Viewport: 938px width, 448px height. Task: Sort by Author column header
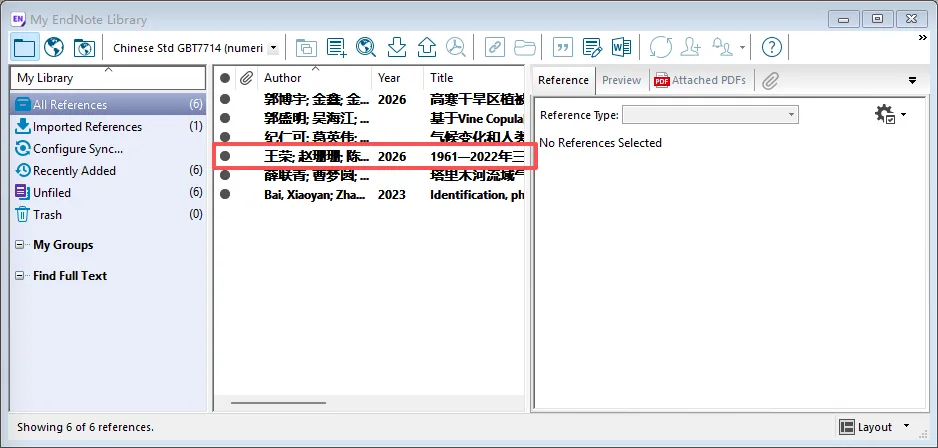coord(315,78)
